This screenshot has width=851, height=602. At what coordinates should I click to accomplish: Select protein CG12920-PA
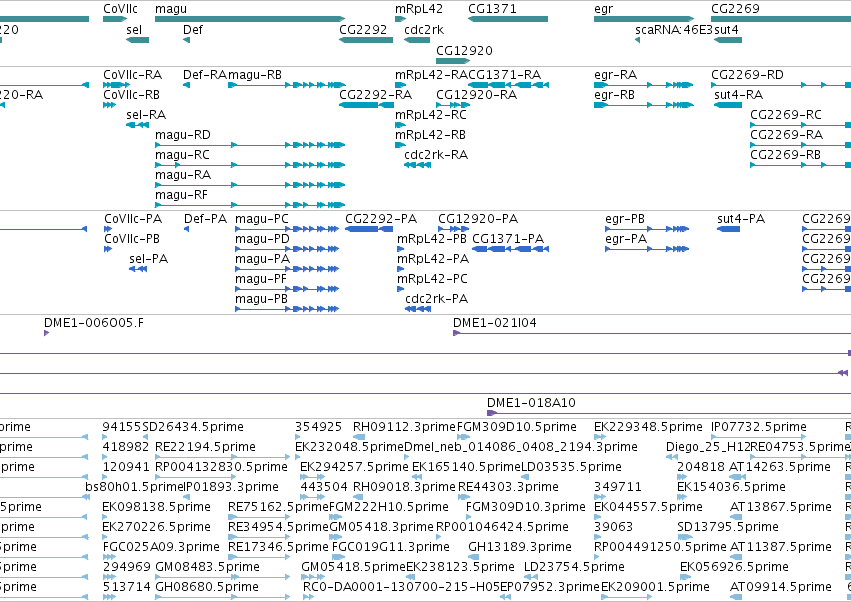pyautogui.click(x=478, y=219)
